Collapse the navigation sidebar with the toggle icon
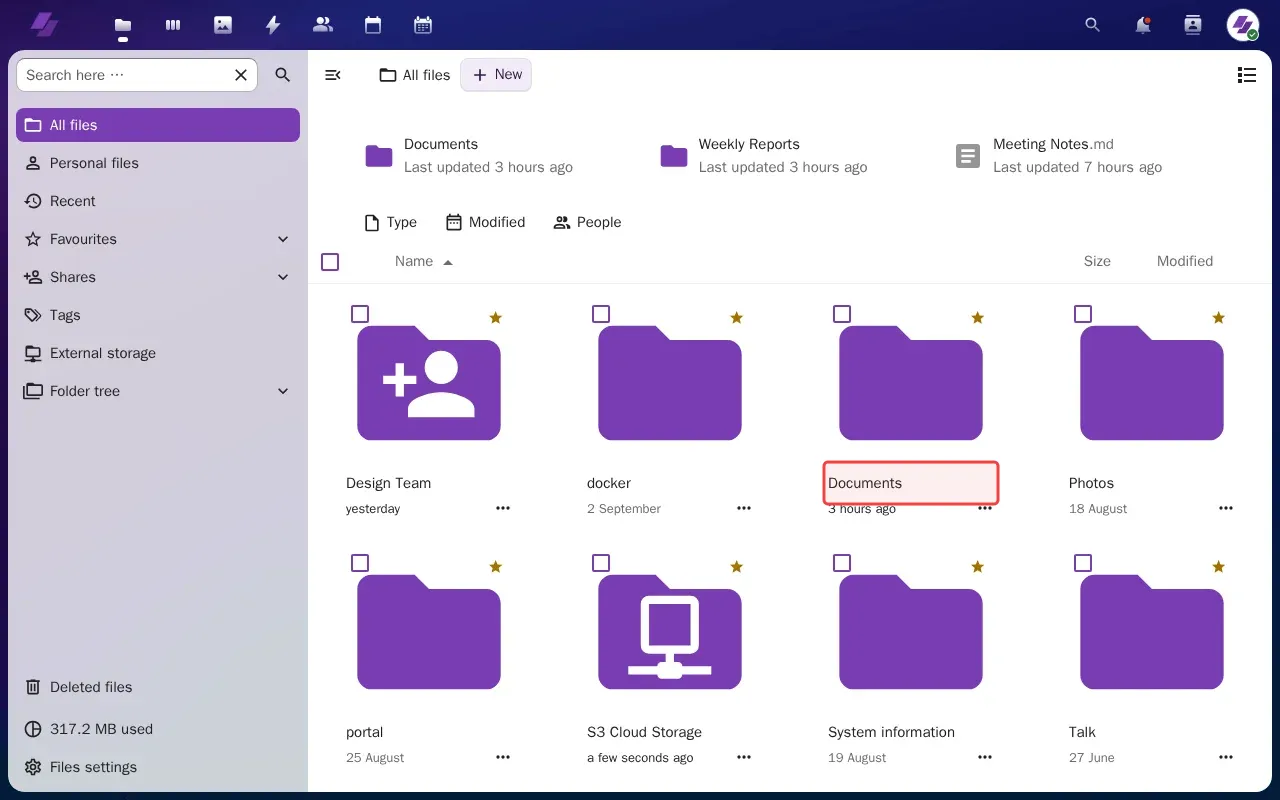Viewport: 1280px width, 800px height. pos(333,75)
